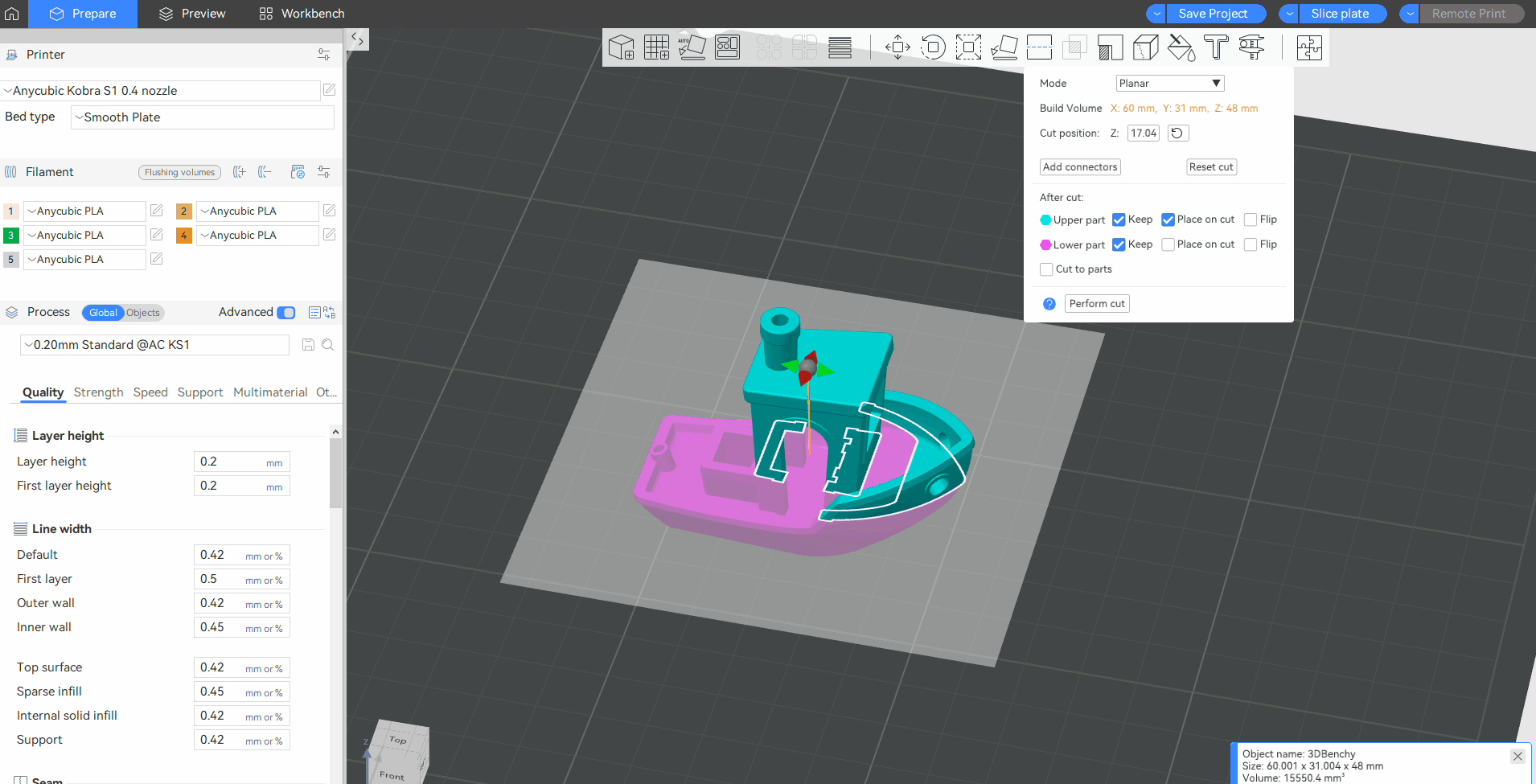Open filament 2 Anycubic PLA dropdown
Viewport: 1536px width, 784px height.
click(x=257, y=211)
